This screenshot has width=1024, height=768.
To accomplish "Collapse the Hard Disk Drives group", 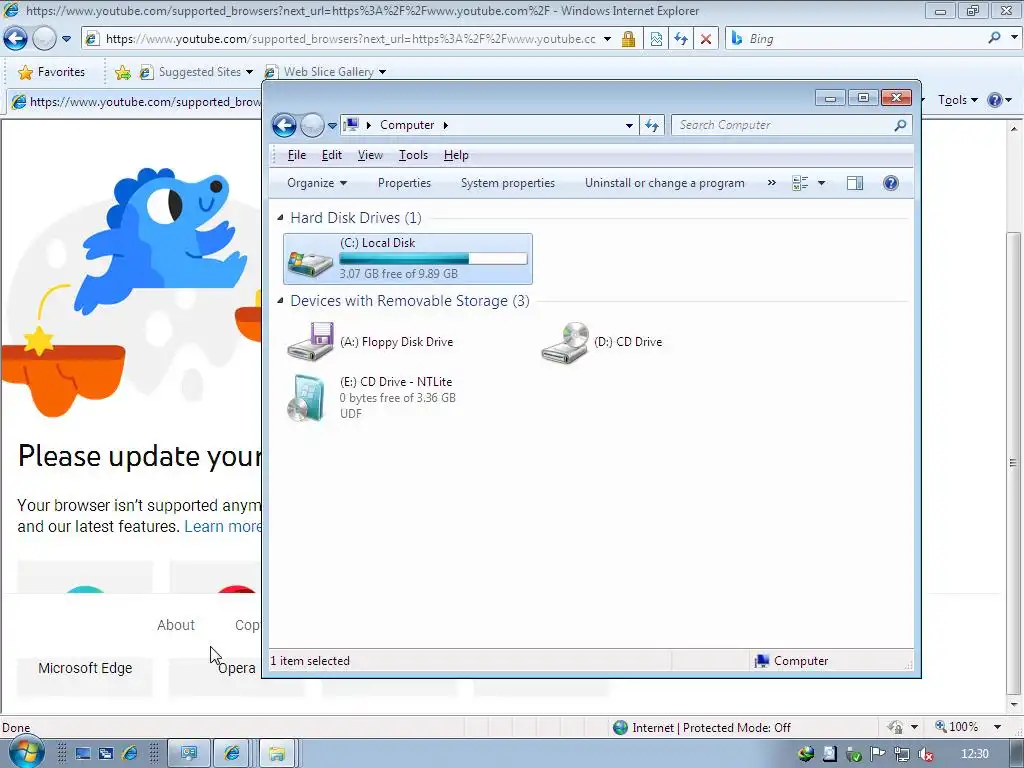I will tap(280, 217).
